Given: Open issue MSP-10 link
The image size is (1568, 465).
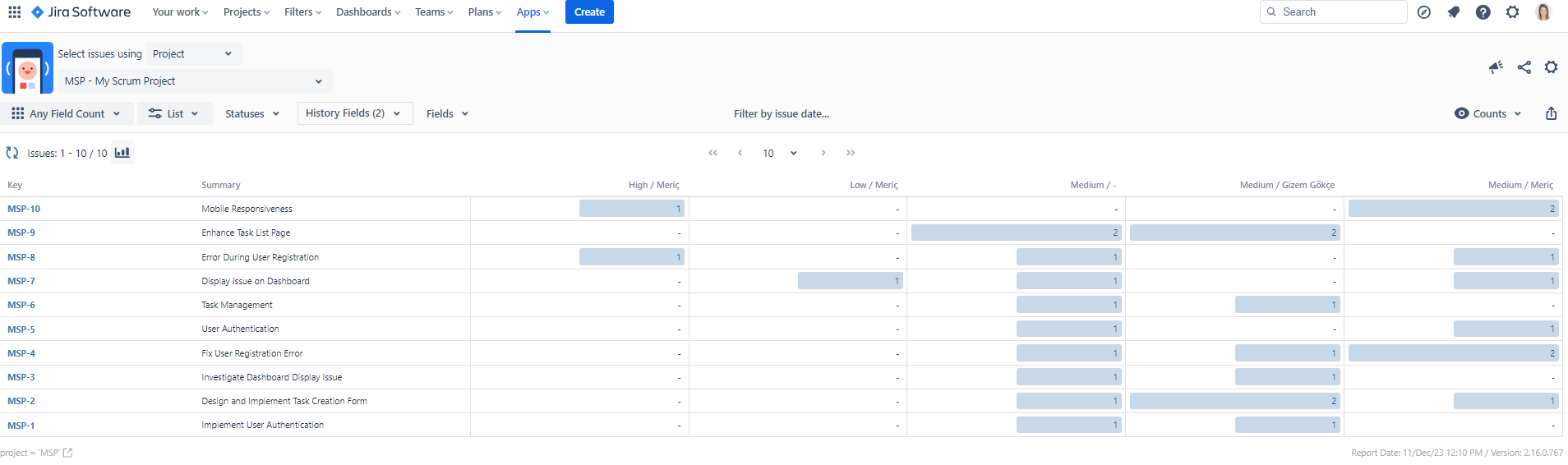Looking at the screenshot, I should [x=24, y=209].
